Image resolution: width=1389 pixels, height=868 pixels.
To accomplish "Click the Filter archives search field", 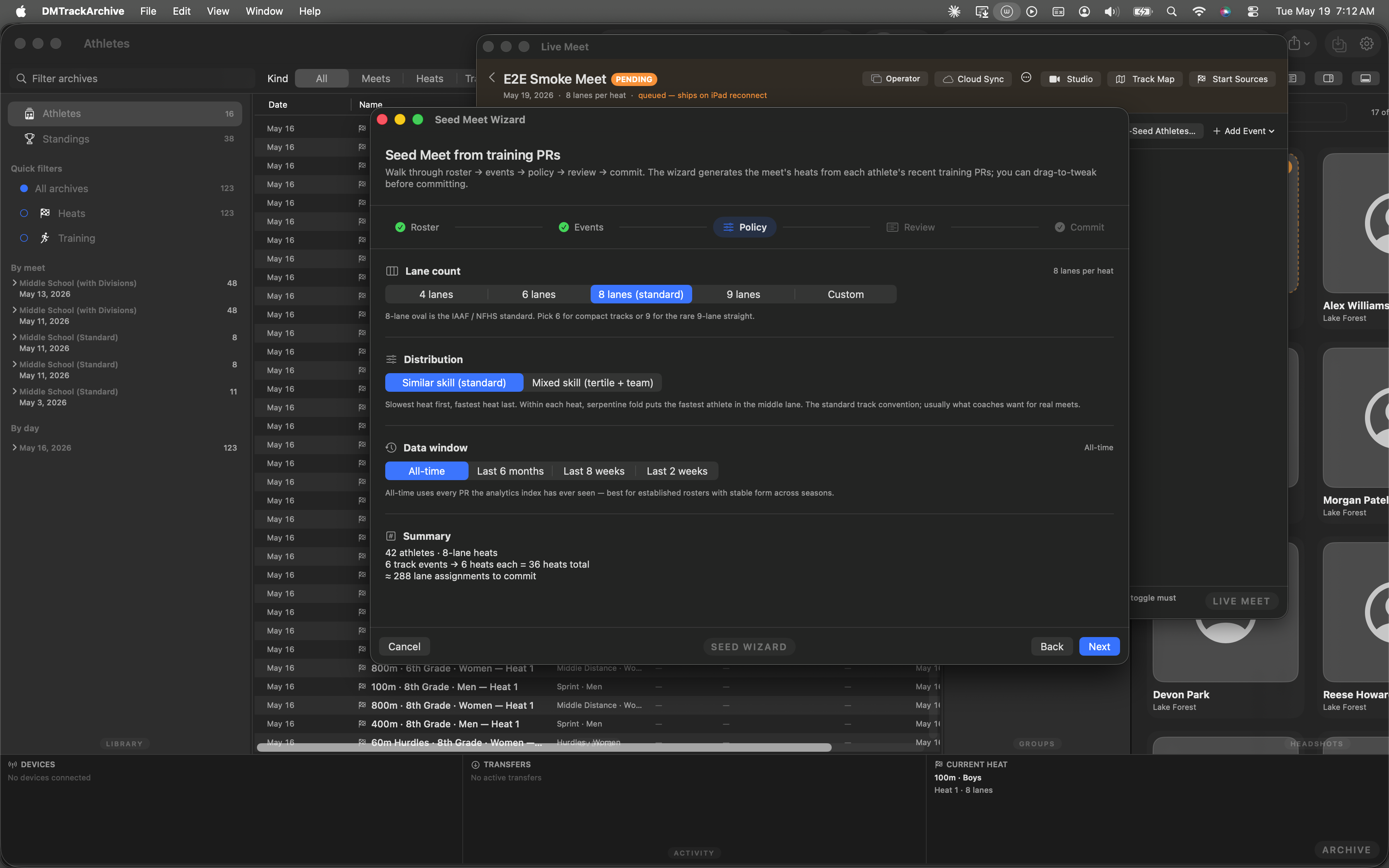I will tap(132, 79).
